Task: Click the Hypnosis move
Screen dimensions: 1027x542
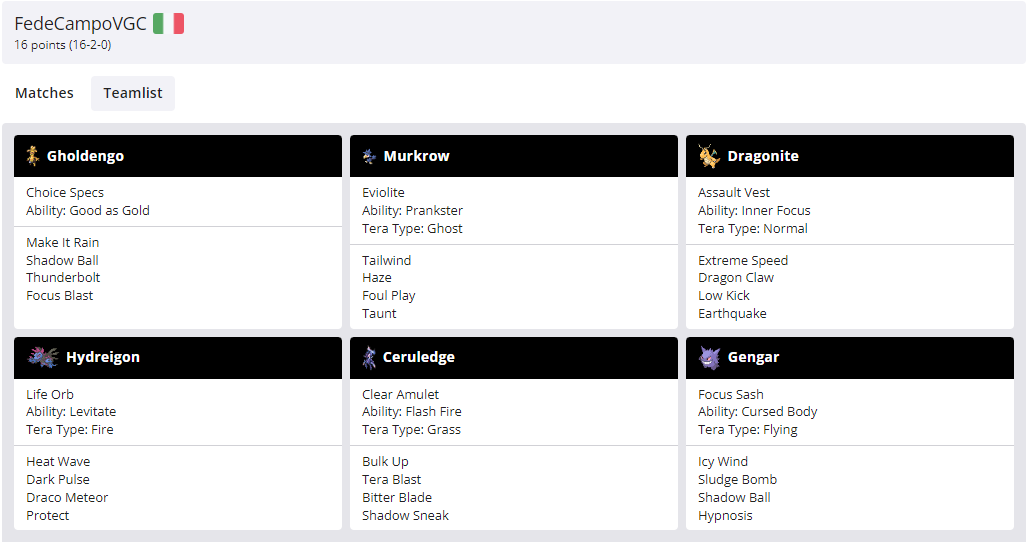Action: (x=725, y=515)
